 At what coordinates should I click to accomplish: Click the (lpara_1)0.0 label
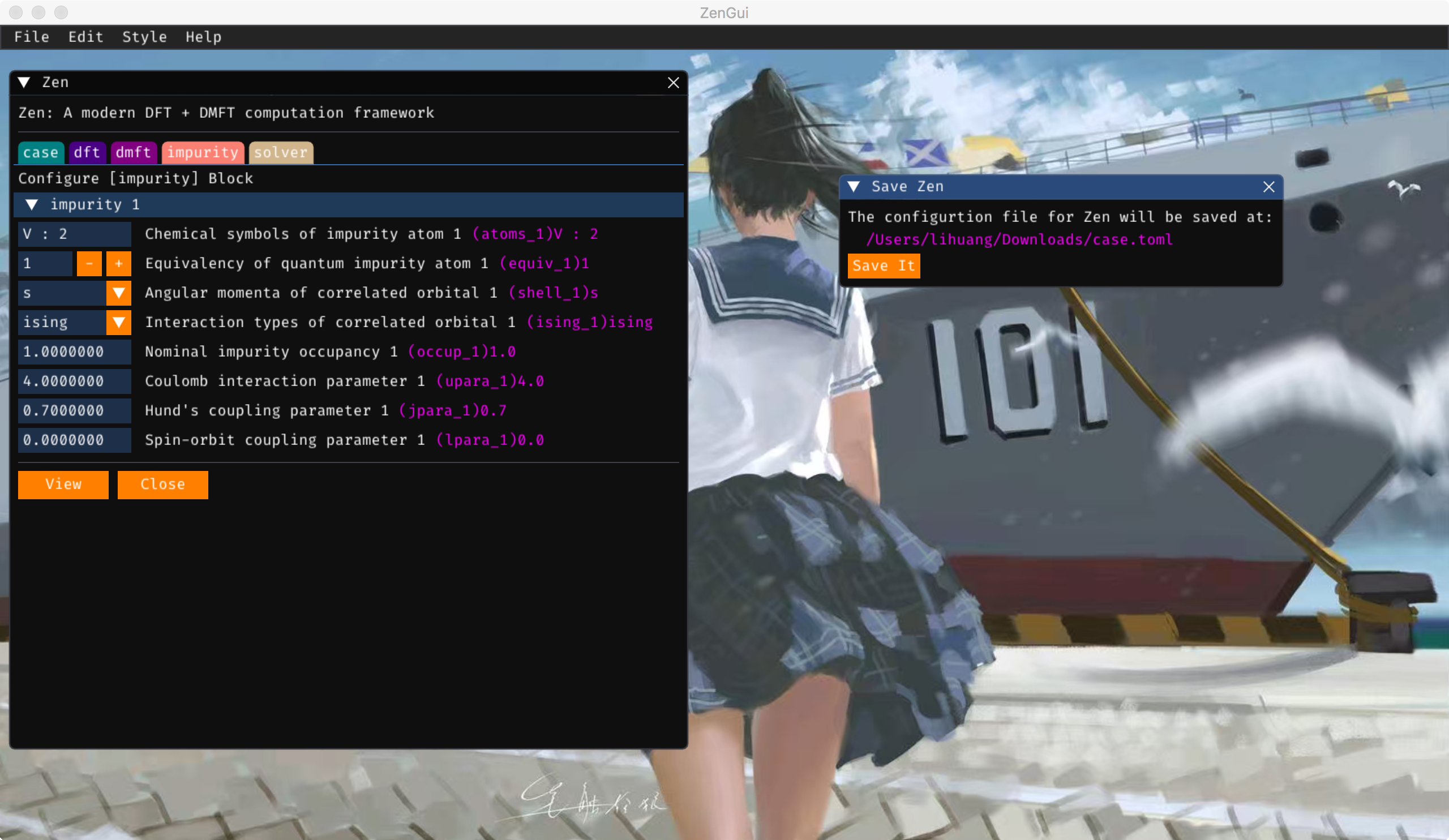pyautogui.click(x=490, y=440)
